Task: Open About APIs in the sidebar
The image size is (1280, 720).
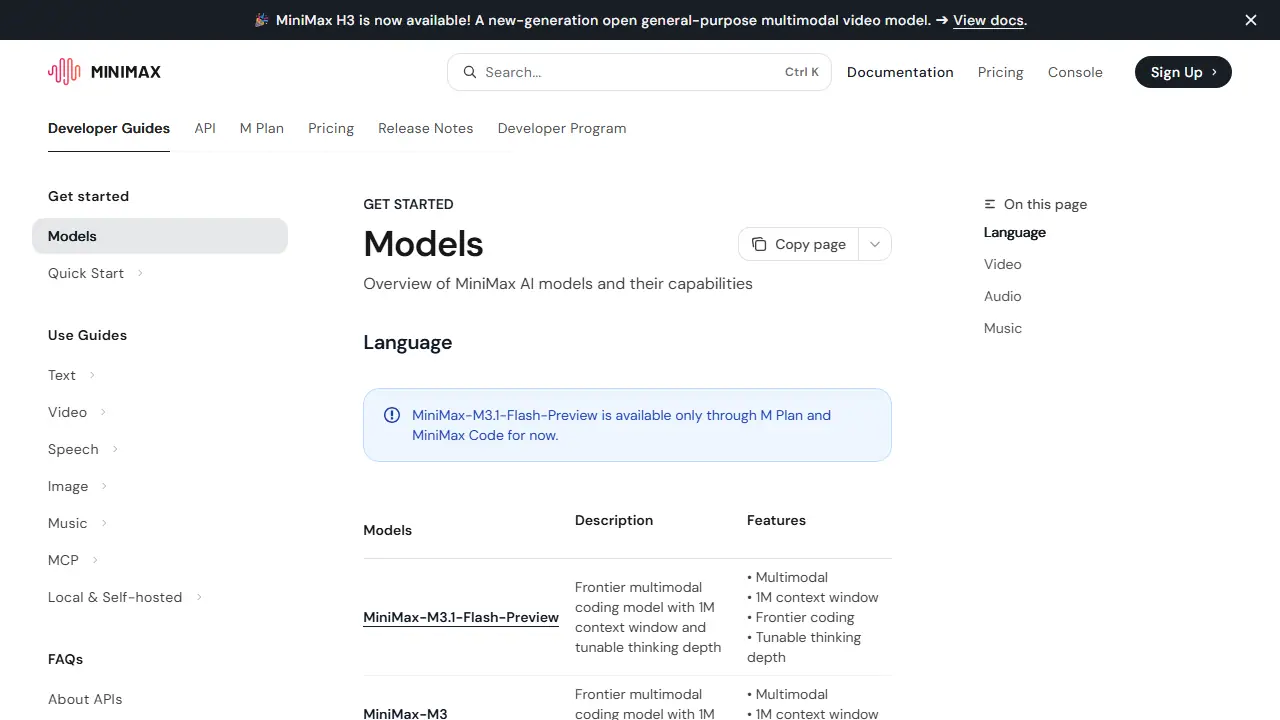Action: [x=85, y=699]
